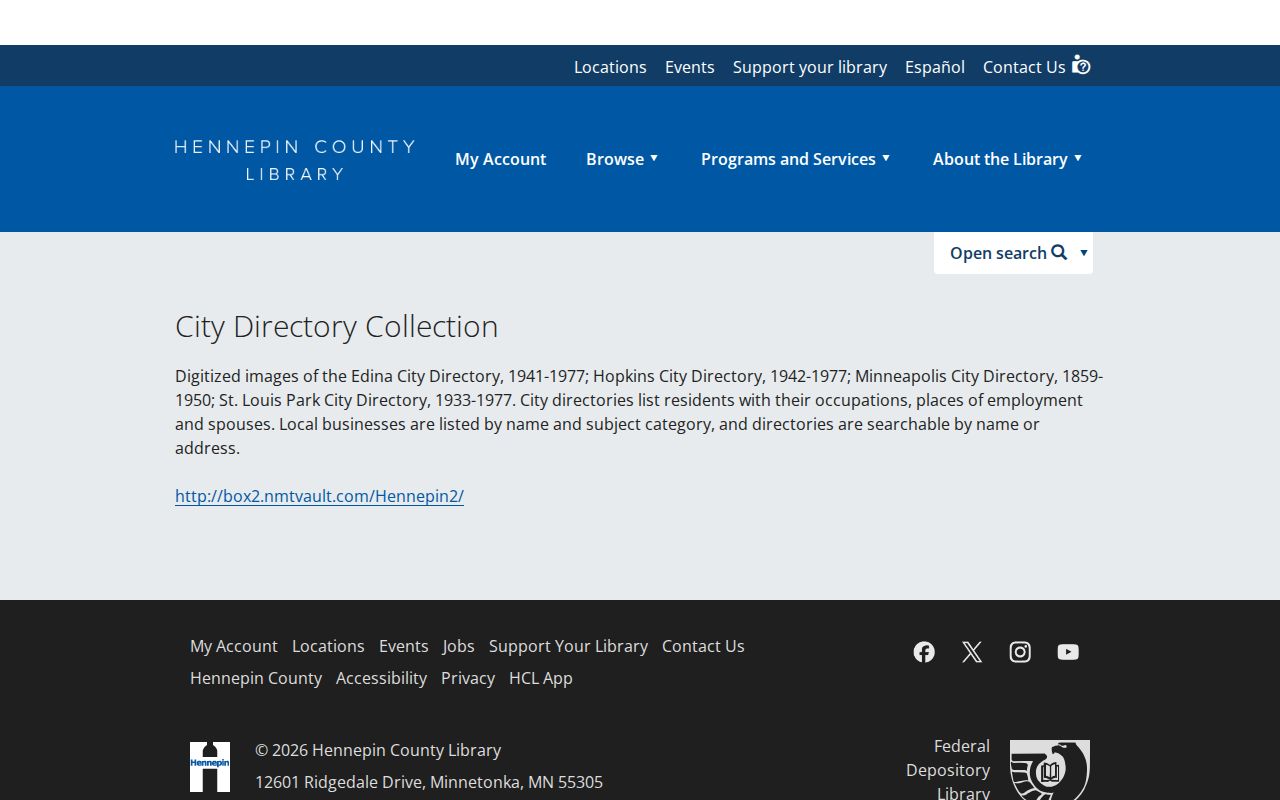Open the footer Locations link
1280x800 pixels.
[x=328, y=646]
